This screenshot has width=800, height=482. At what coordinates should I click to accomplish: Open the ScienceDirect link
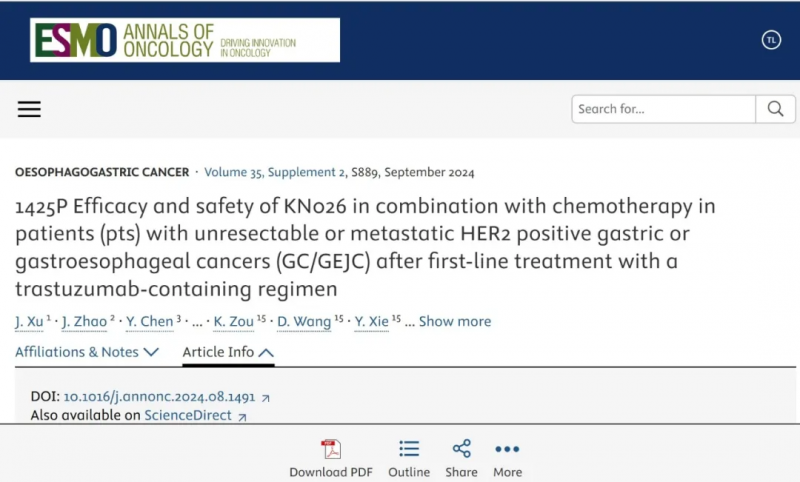tap(188, 415)
